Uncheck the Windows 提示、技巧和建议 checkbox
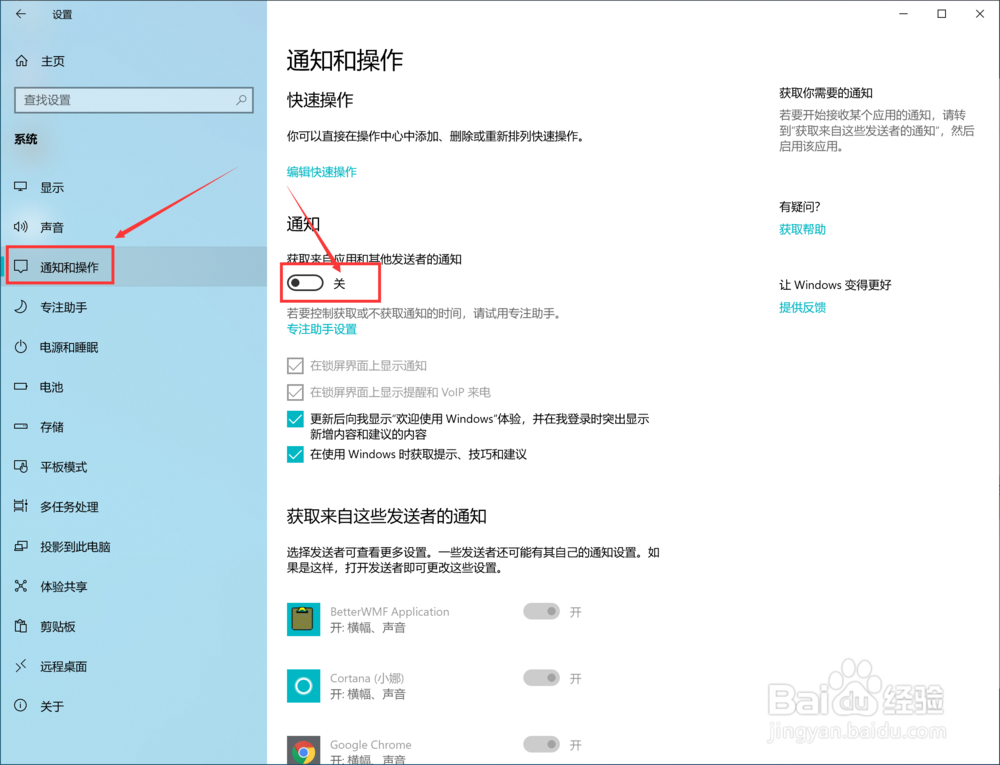The height and width of the screenshot is (765, 1000). [x=295, y=454]
